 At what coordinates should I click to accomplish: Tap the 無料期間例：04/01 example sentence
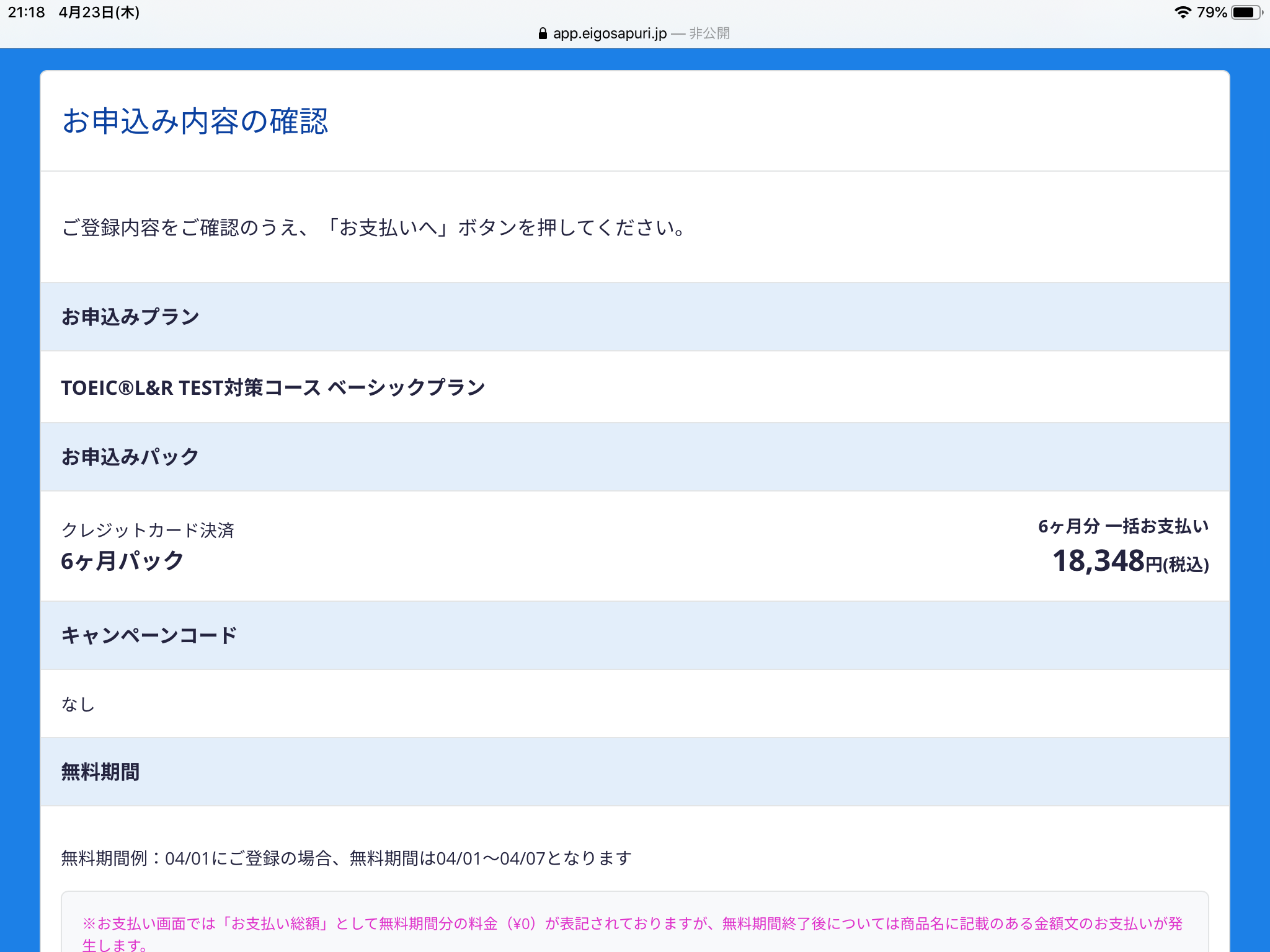pos(346,858)
